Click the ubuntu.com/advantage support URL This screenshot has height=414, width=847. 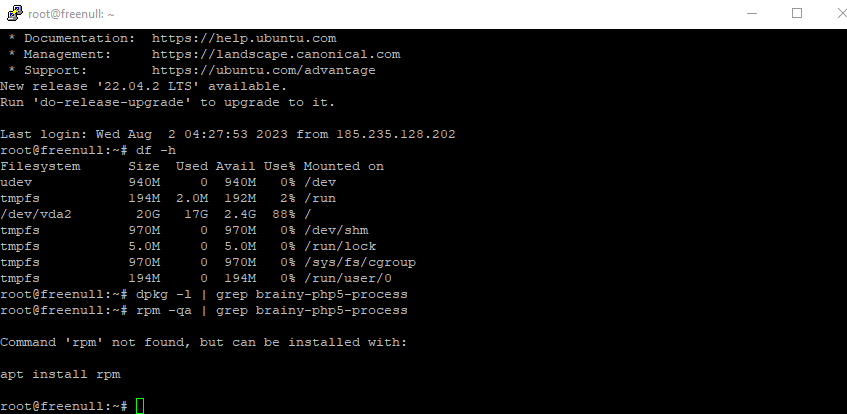click(264, 70)
